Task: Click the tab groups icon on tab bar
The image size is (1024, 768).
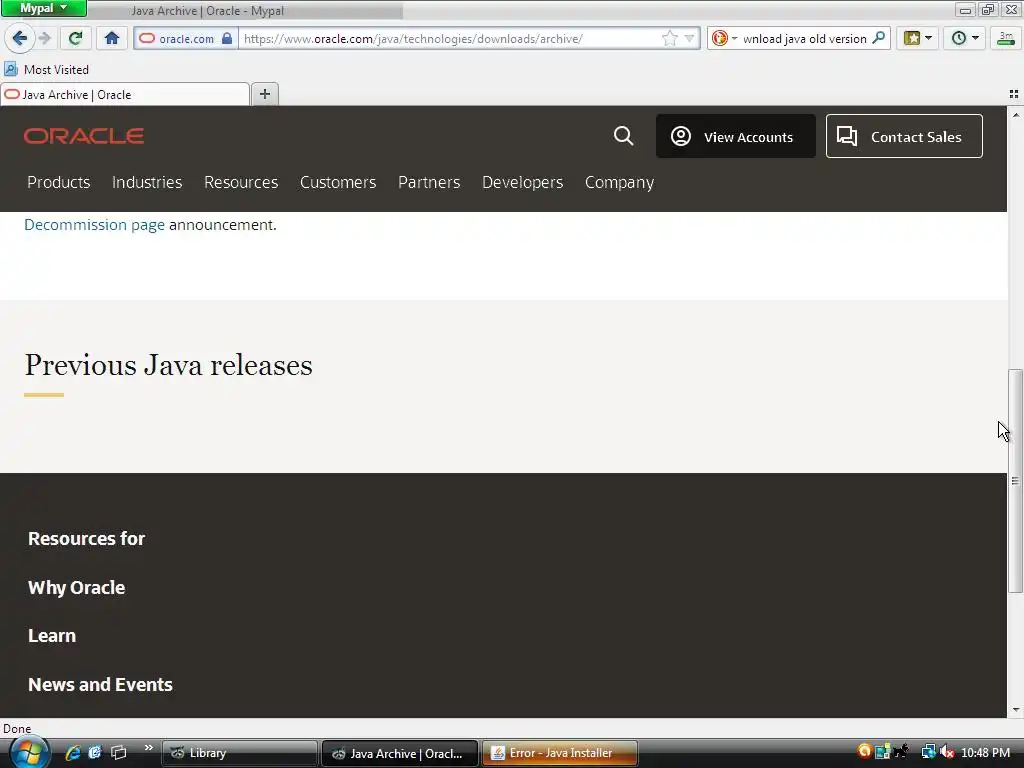Action: [x=1014, y=95]
